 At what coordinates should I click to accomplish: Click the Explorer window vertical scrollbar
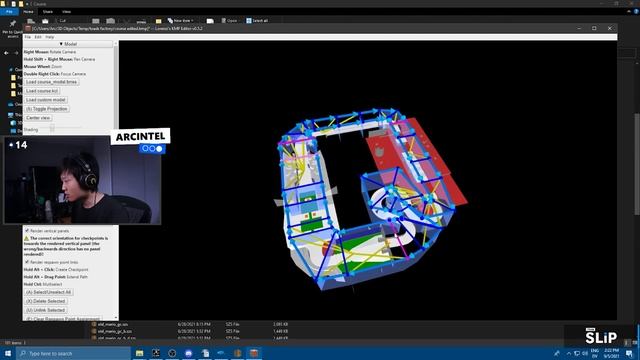pos(637,163)
